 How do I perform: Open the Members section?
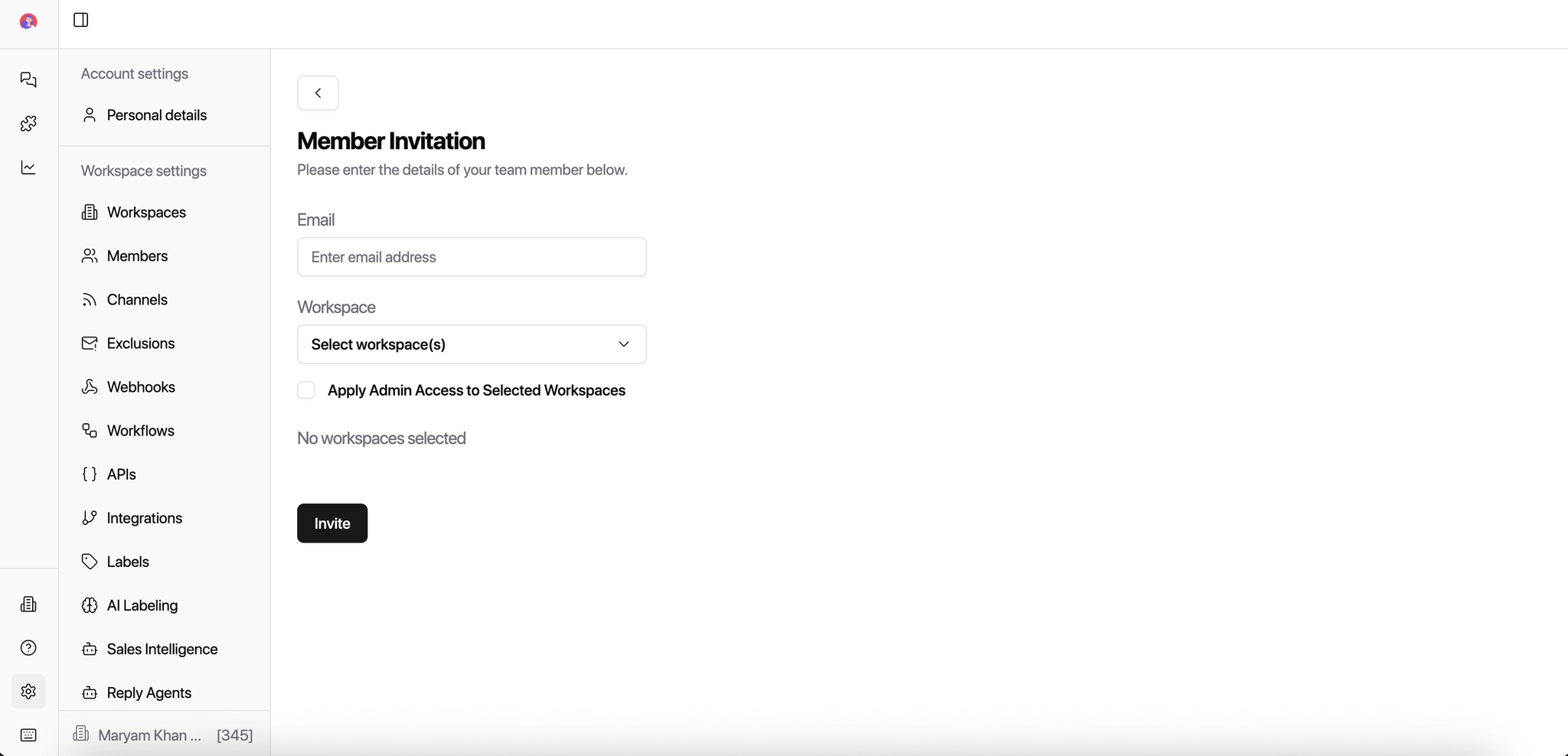[137, 256]
